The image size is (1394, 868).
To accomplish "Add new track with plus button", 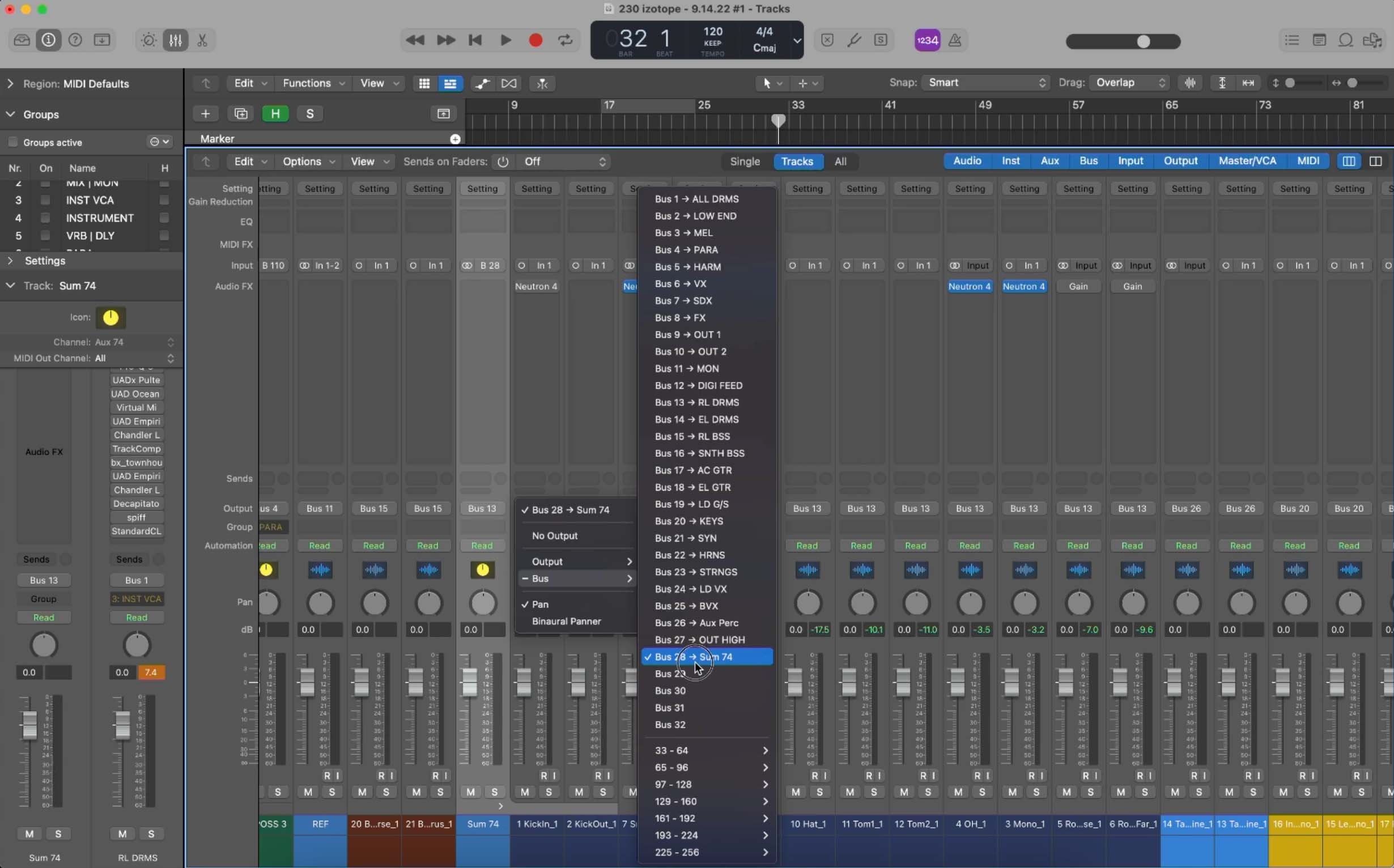I will [x=205, y=114].
